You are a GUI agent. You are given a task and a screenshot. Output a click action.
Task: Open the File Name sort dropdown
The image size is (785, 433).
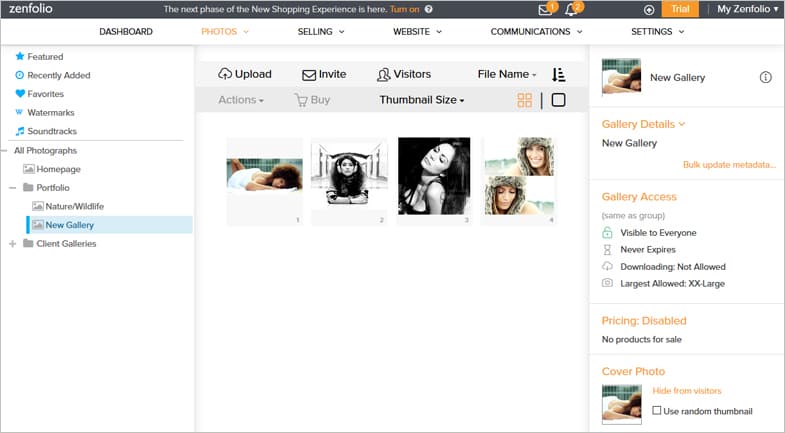(507, 74)
